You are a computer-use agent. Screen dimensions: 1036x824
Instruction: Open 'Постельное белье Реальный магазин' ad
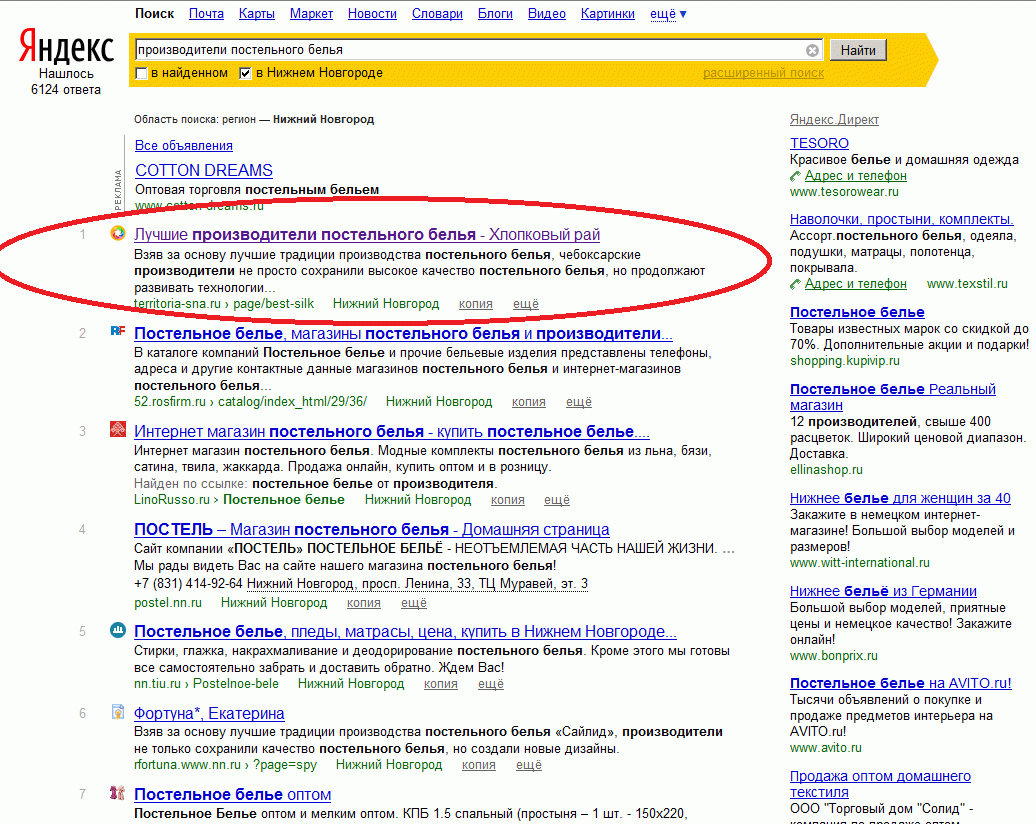coord(893,397)
